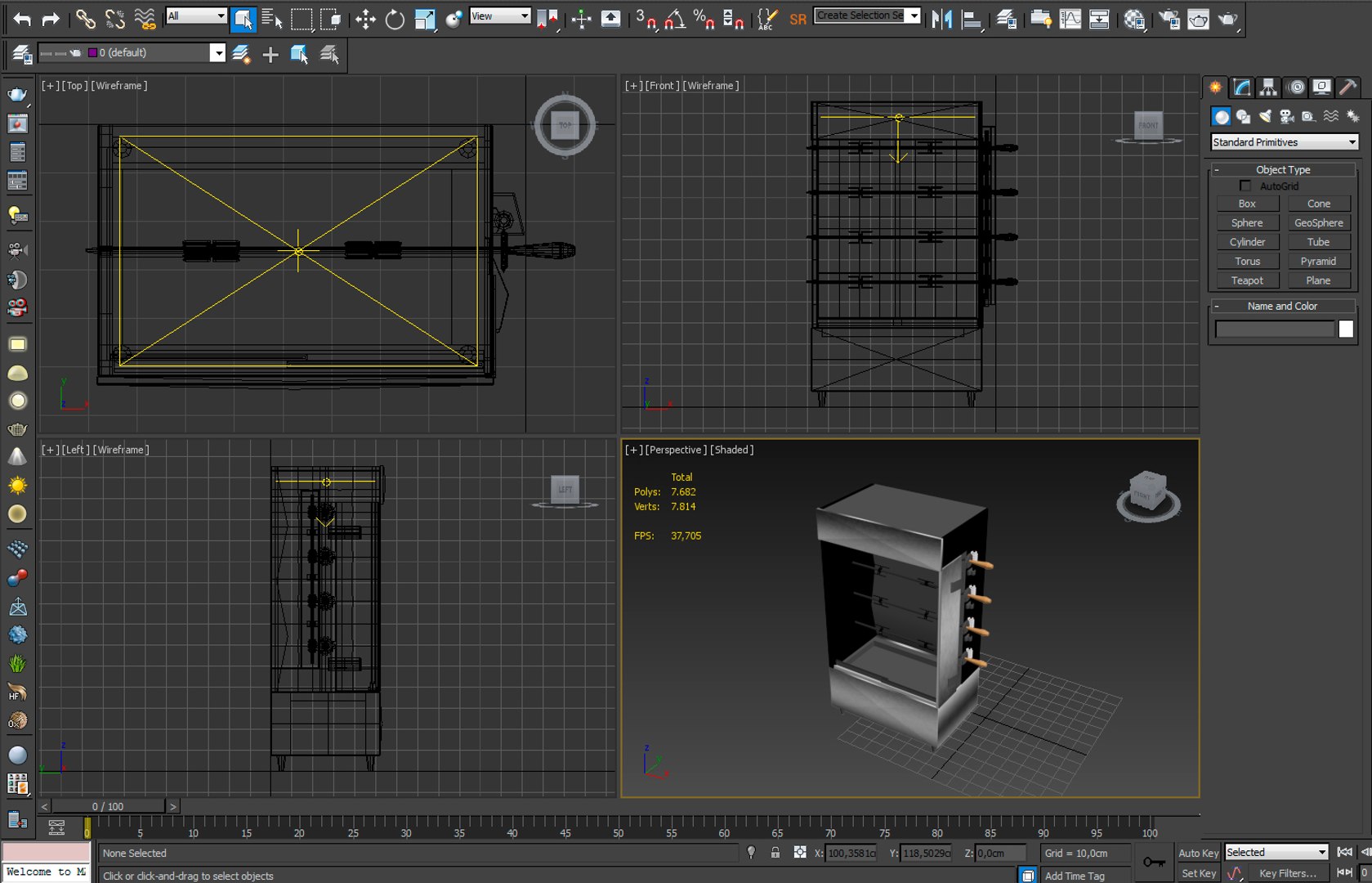Toggle the Auto Key button
Image resolution: width=1372 pixels, height=883 pixels.
pyautogui.click(x=1198, y=853)
